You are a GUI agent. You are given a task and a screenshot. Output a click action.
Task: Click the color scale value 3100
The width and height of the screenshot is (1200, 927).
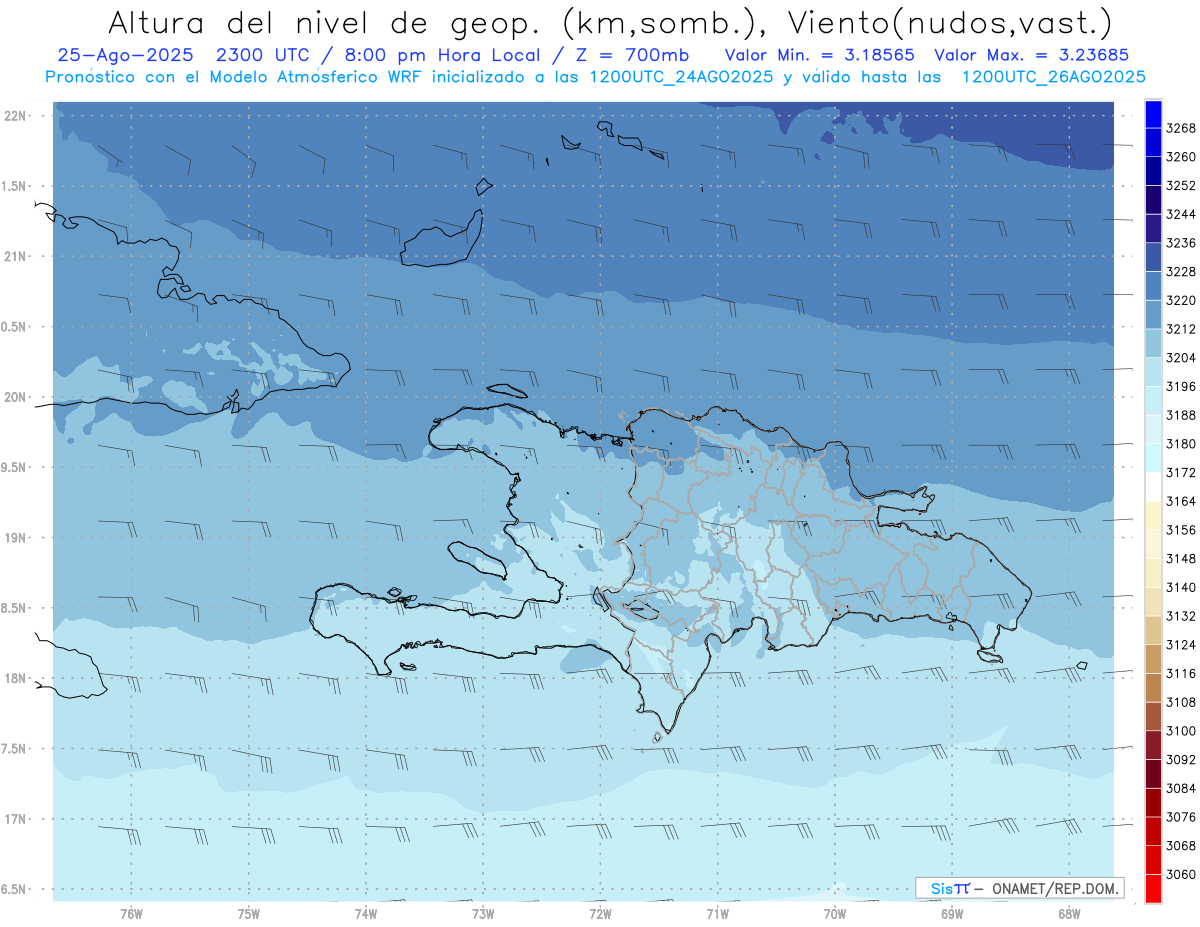(x=1181, y=730)
